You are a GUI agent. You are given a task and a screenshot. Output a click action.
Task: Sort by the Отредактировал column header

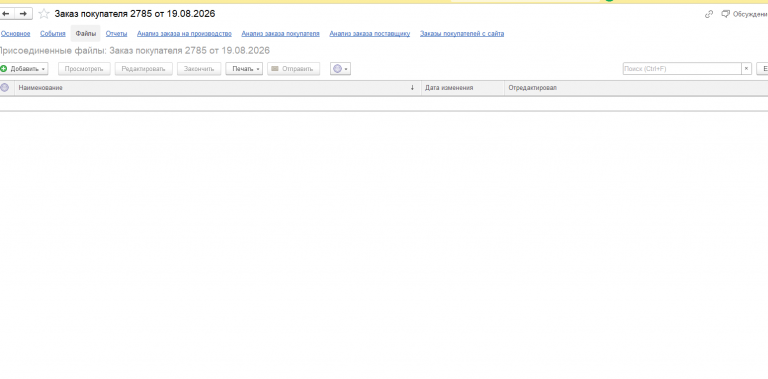[x=636, y=88]
